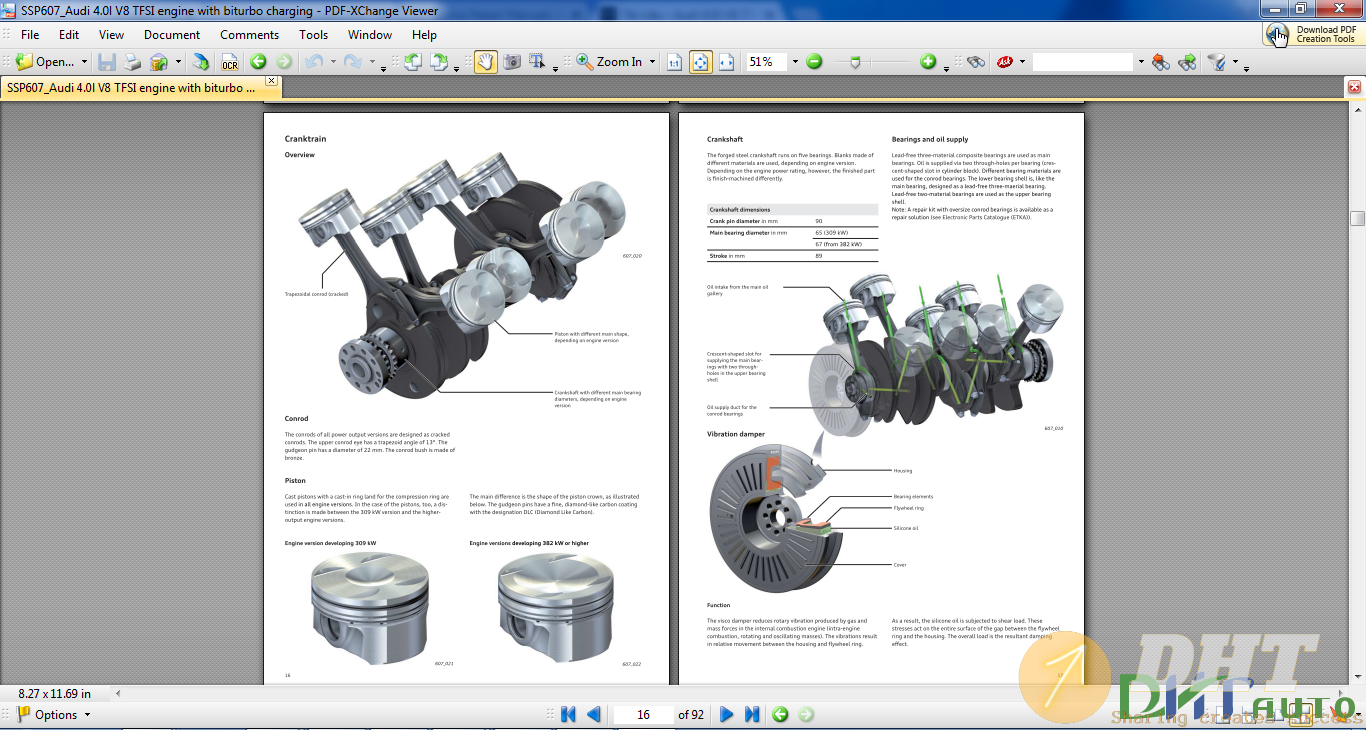
Task: Click the Print icon
Action: pos(132,62)
